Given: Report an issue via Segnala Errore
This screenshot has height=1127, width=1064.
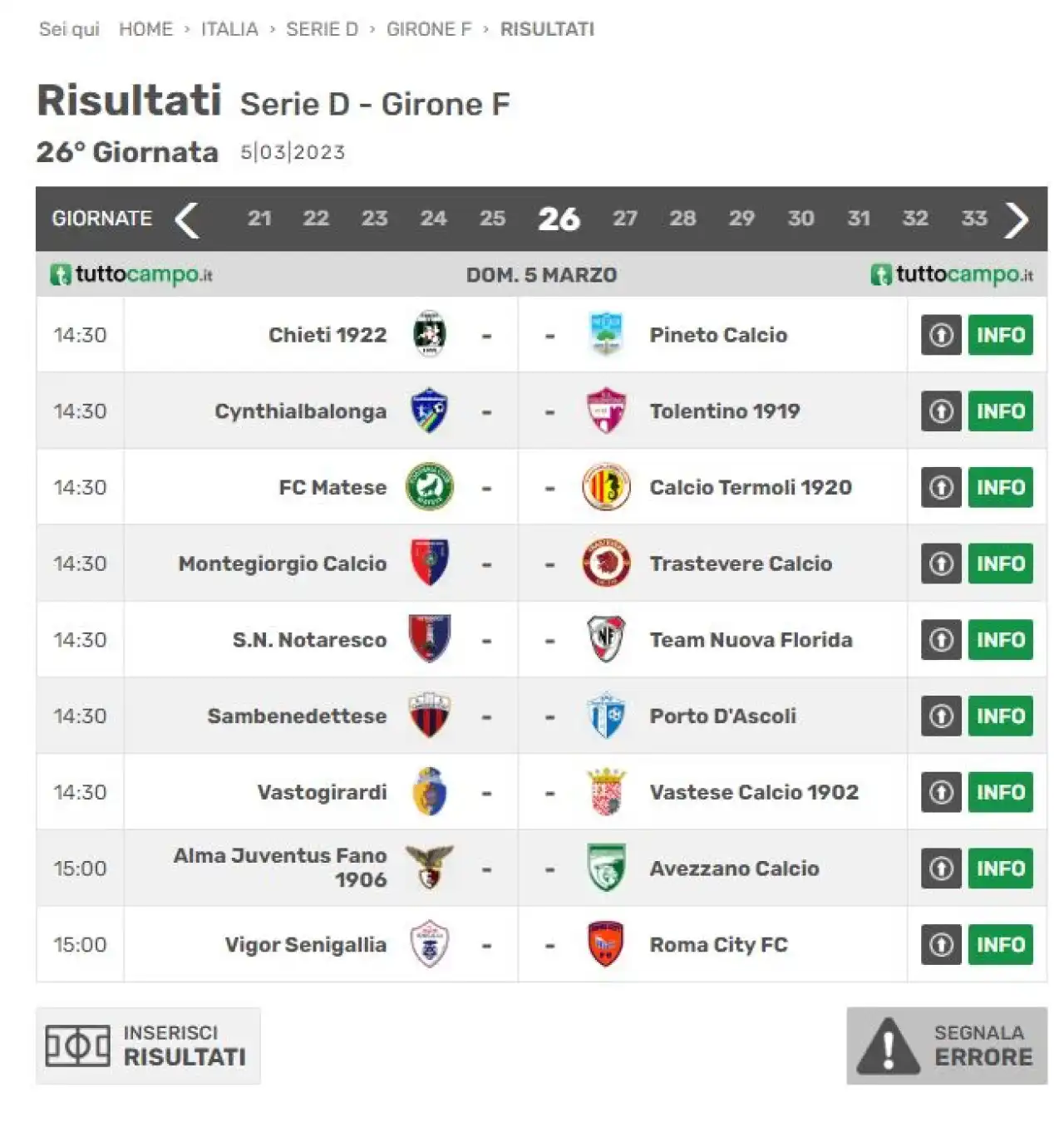Looking at the screenshot, I should [x=947, y=1046].
